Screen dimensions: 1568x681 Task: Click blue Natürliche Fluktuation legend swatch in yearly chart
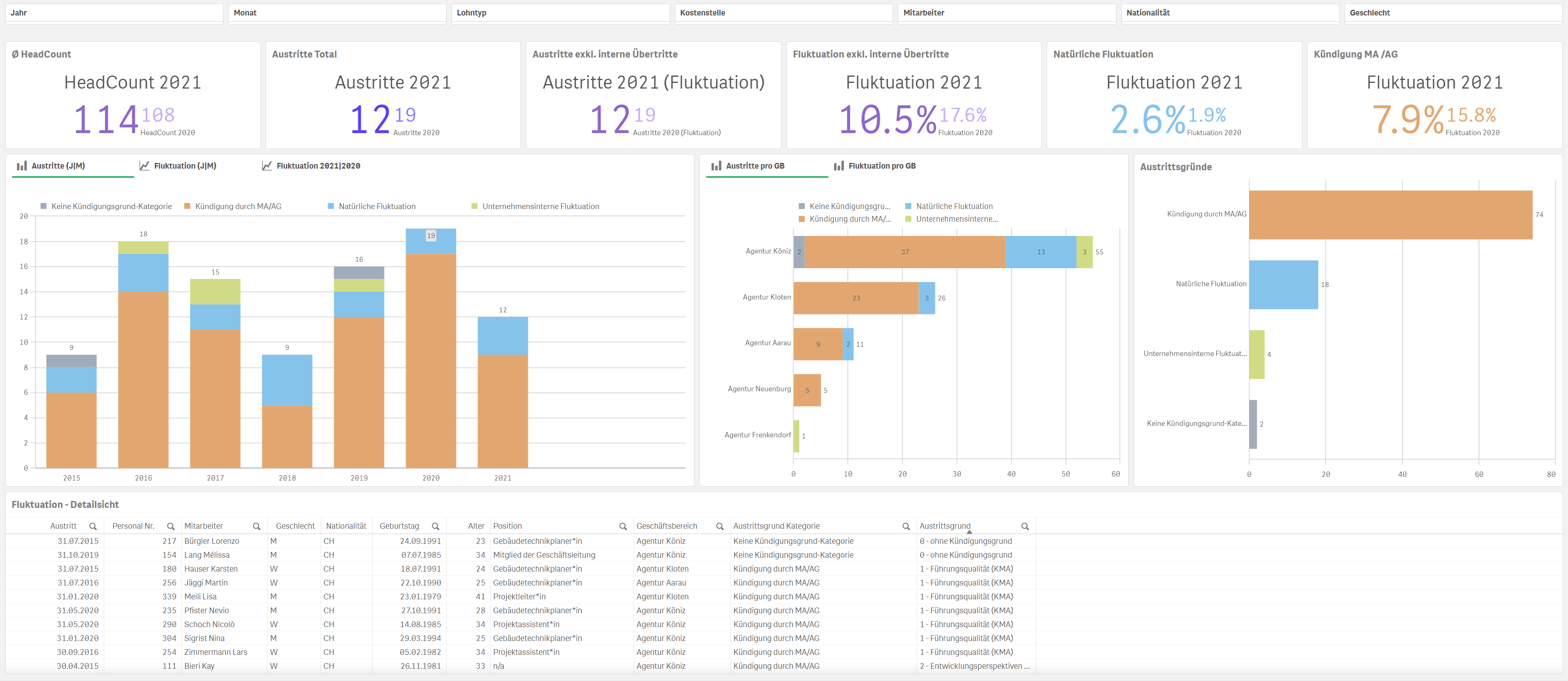pyautogui.click(x=331, y=206)
